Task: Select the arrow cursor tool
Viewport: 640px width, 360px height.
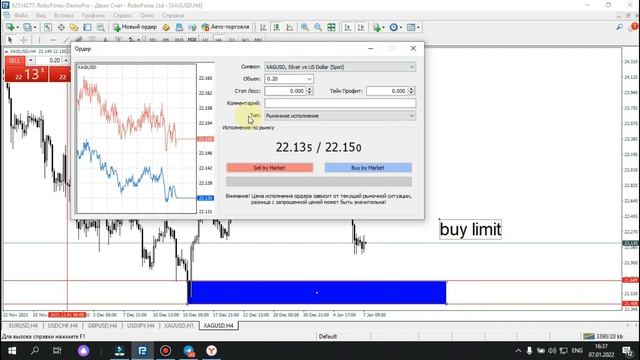Action: click(x=10, y=40)
